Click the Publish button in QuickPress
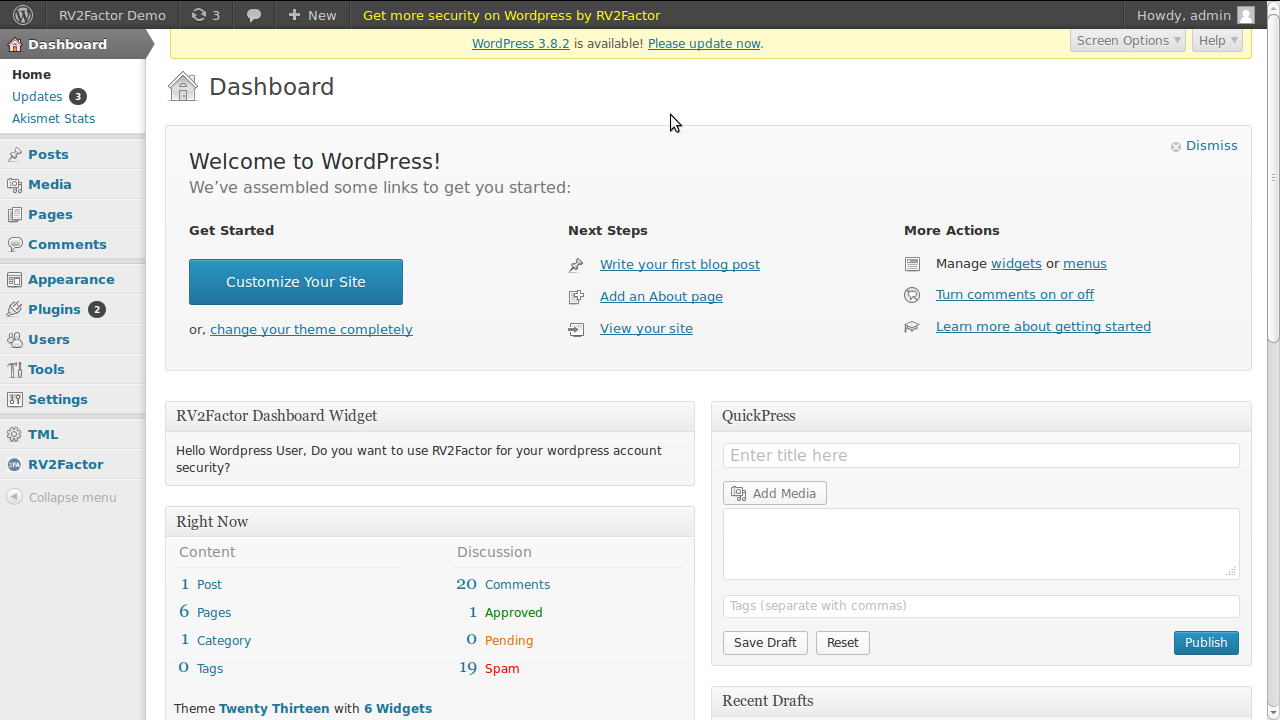The image size is (1280, 720). pyautogui.click(x=1206, y=643)
